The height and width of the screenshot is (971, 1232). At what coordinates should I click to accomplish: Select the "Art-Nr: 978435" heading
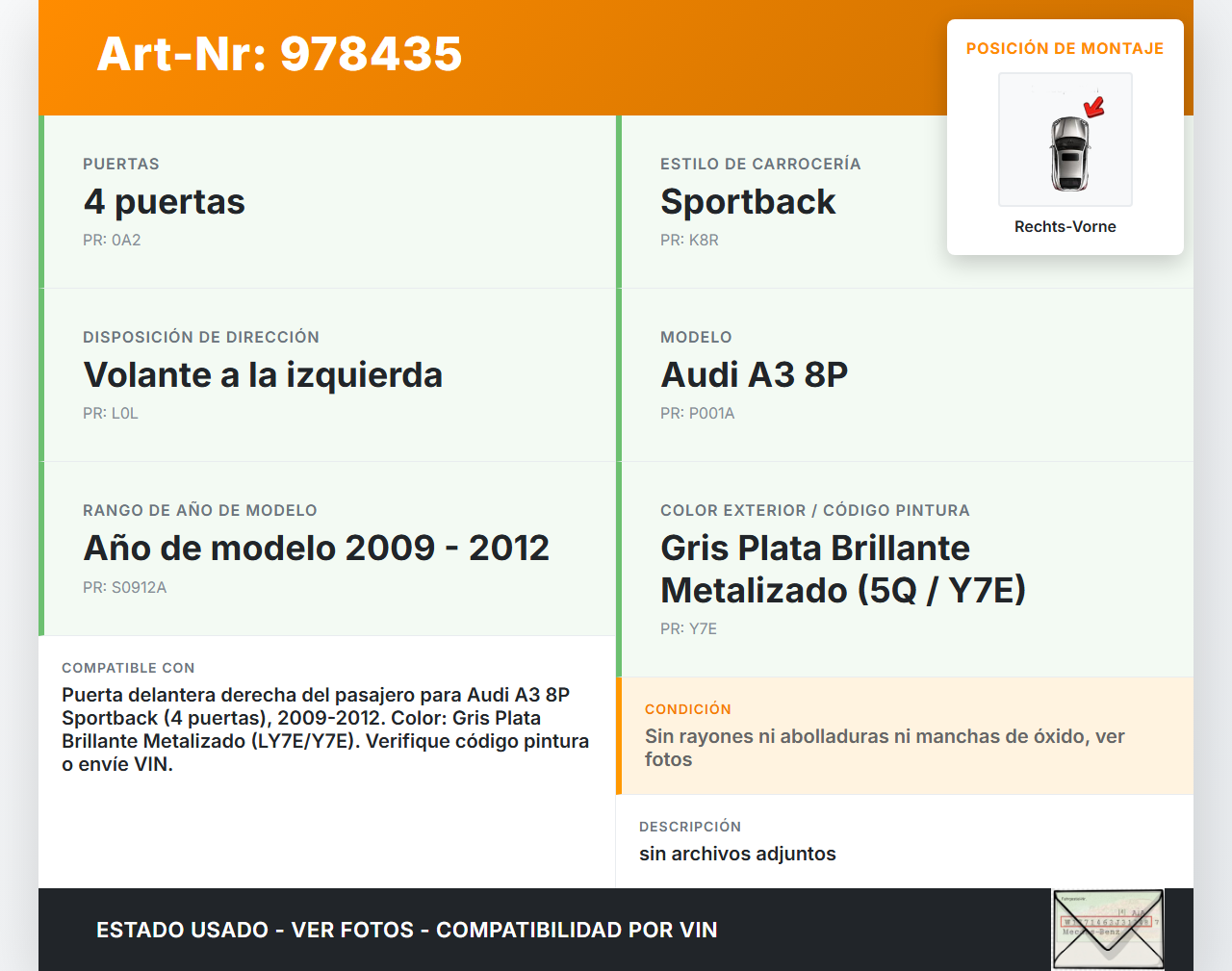tap(279, 54)
